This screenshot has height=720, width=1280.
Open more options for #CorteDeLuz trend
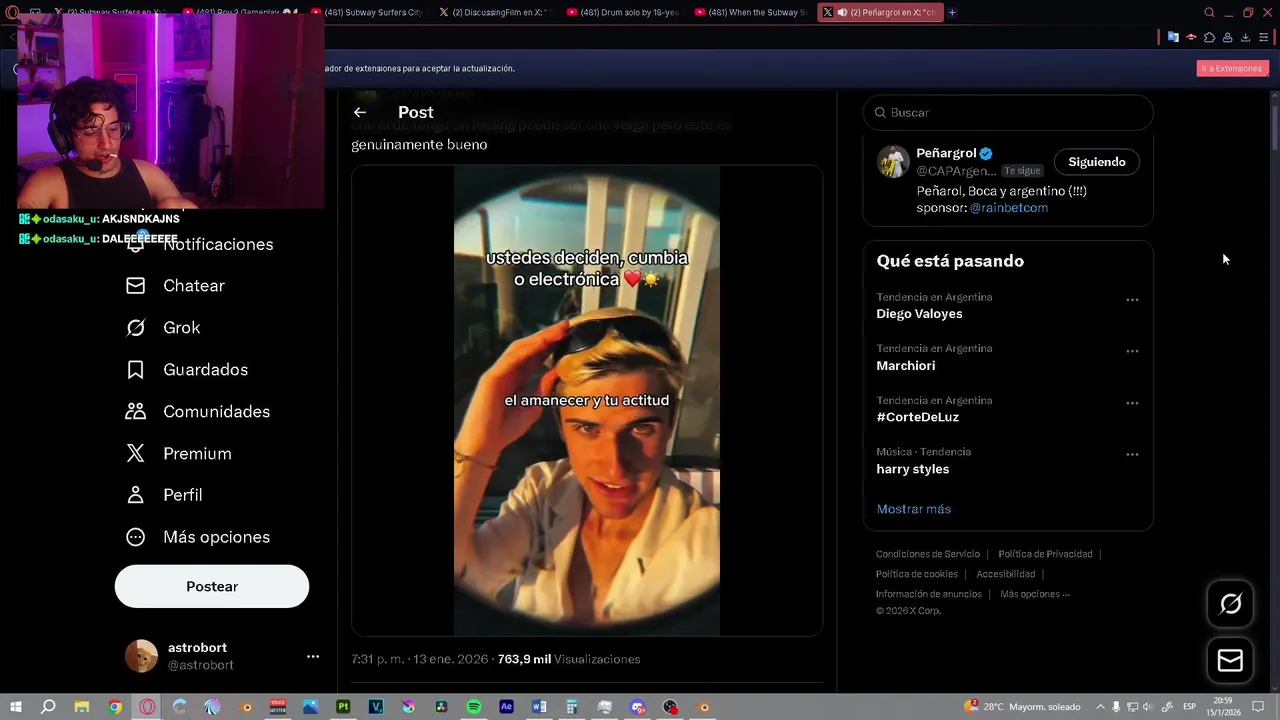click(x=1132, y=403)
